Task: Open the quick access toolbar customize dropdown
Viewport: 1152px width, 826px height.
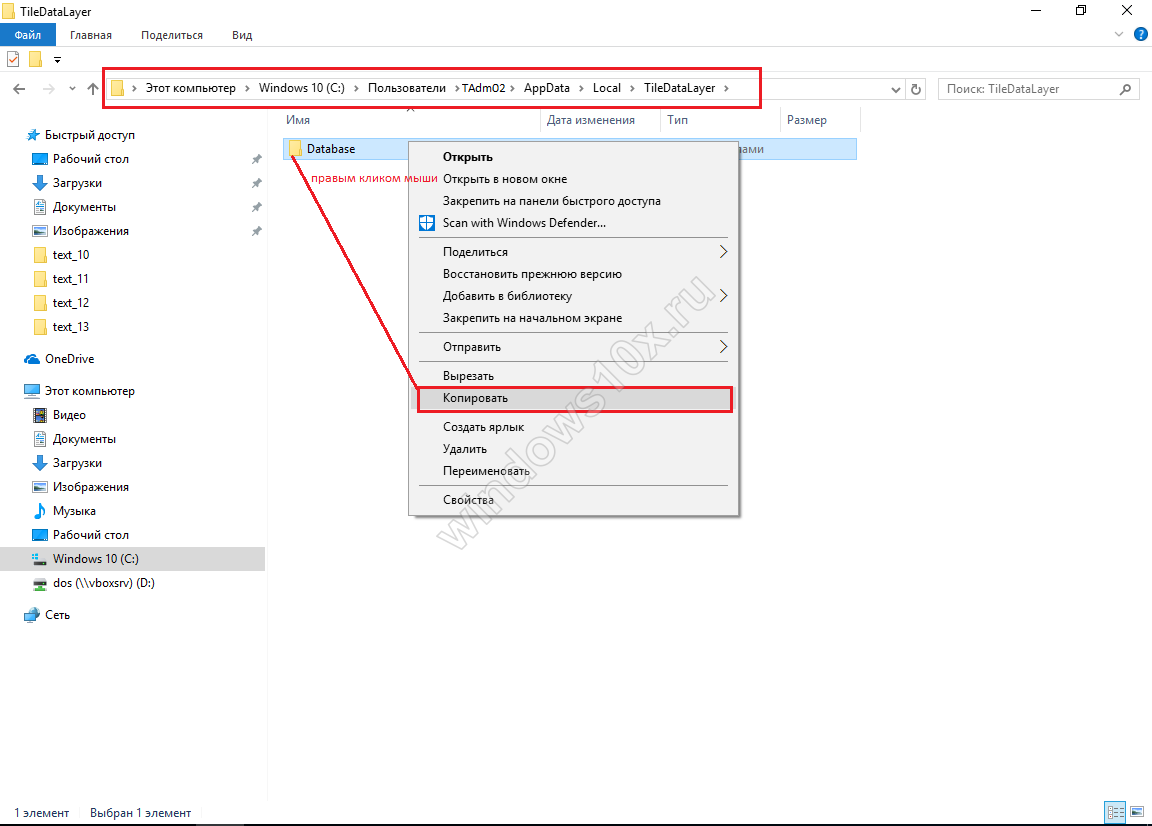Action: (58, 59)
